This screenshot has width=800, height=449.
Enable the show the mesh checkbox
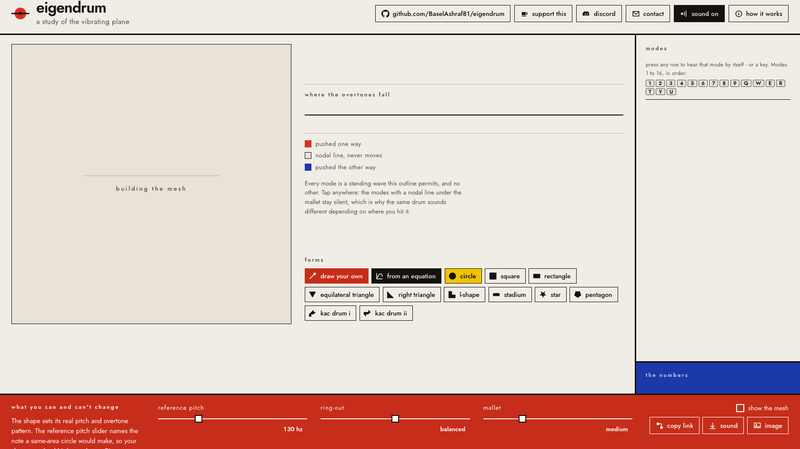[740, 408]
